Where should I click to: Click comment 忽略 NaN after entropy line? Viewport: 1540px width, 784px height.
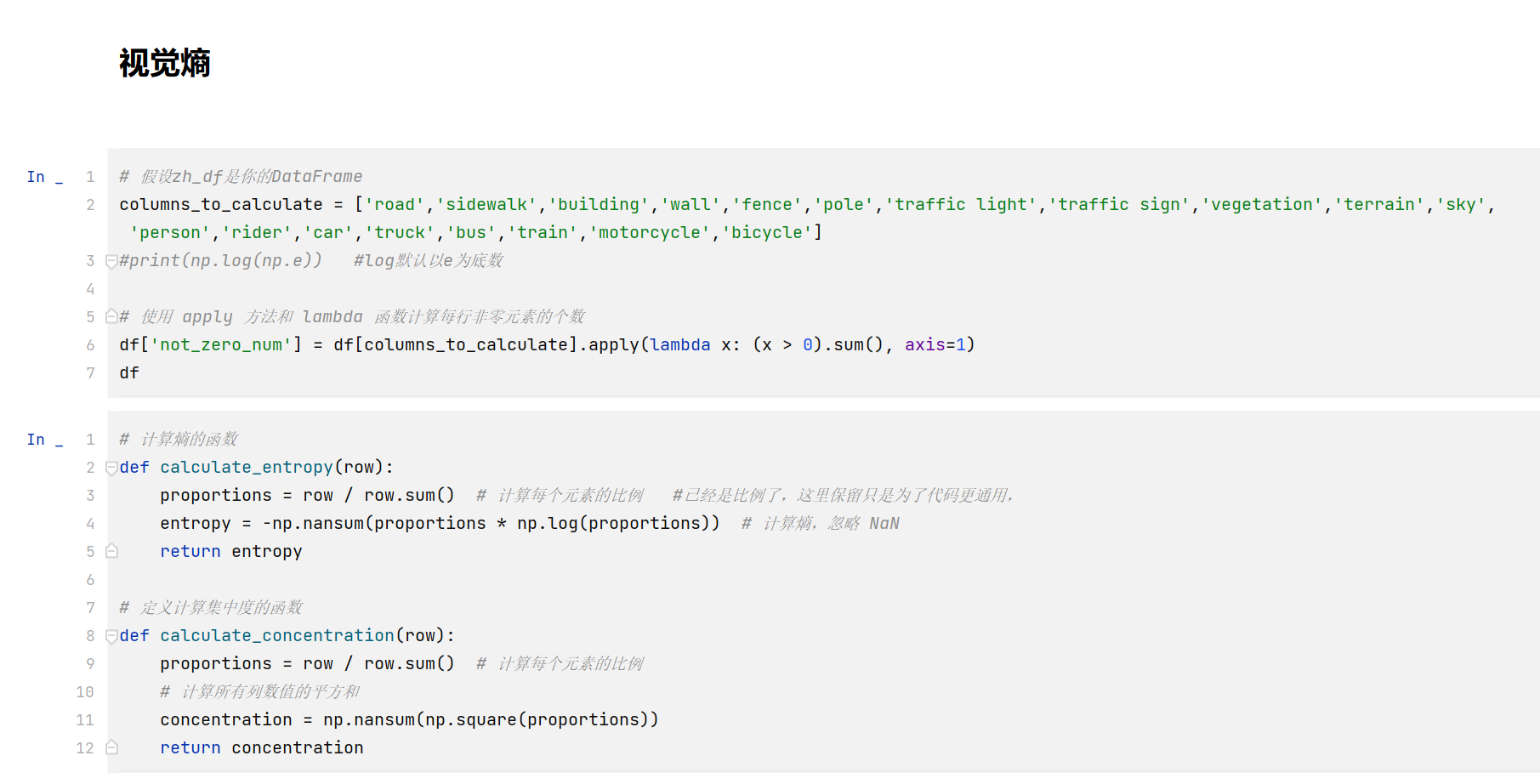[x=864, y=524]
